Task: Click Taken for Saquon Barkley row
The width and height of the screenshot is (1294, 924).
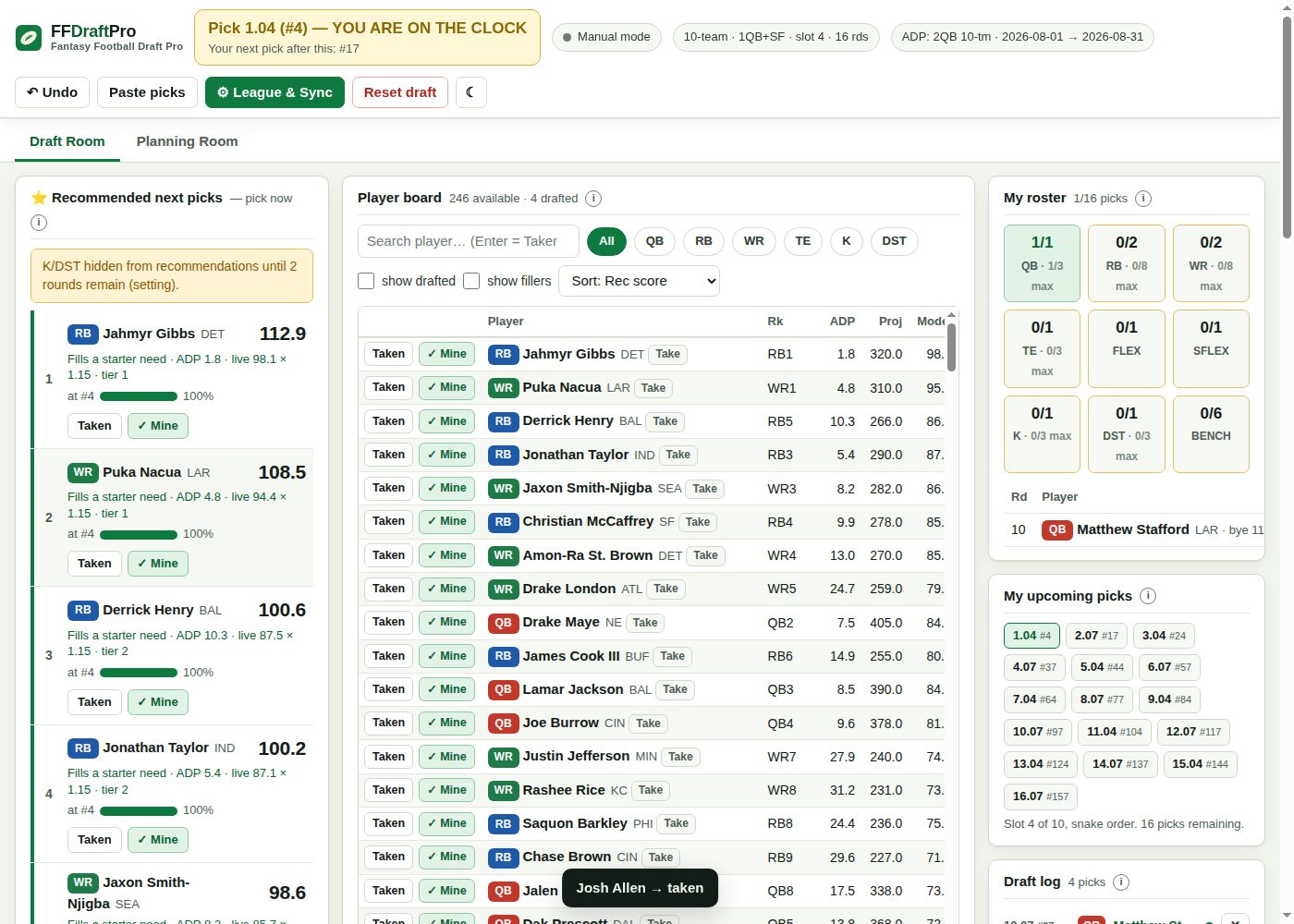Action: click(x=388, y=823)
